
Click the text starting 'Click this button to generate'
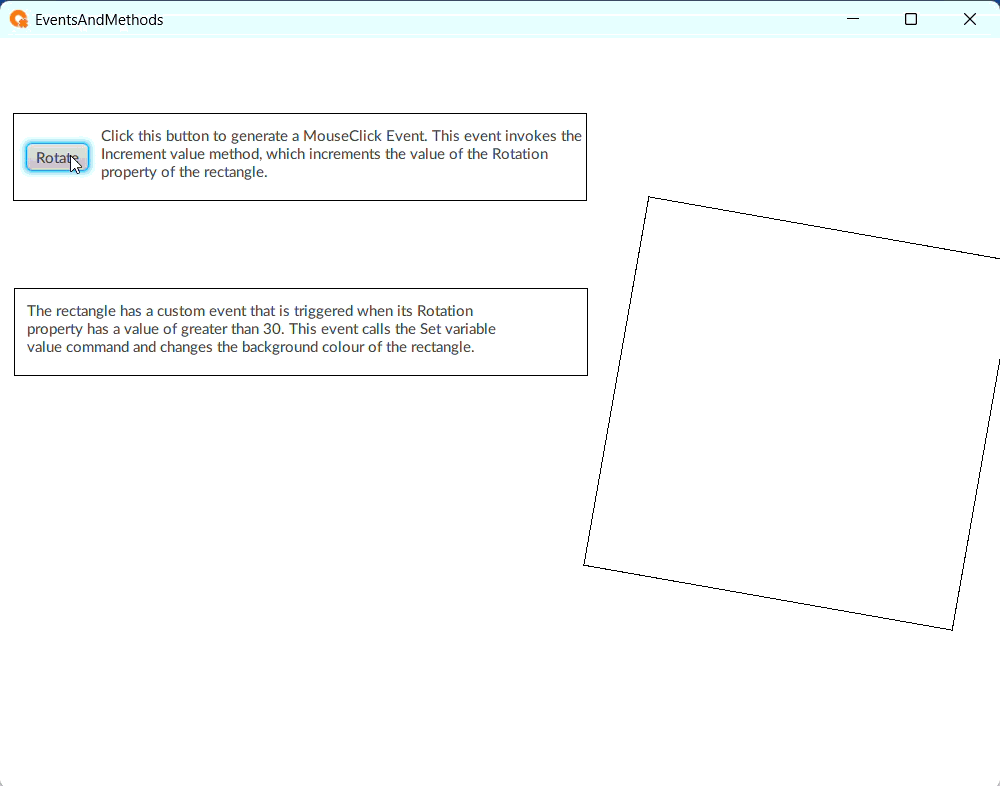coord(341,154)
